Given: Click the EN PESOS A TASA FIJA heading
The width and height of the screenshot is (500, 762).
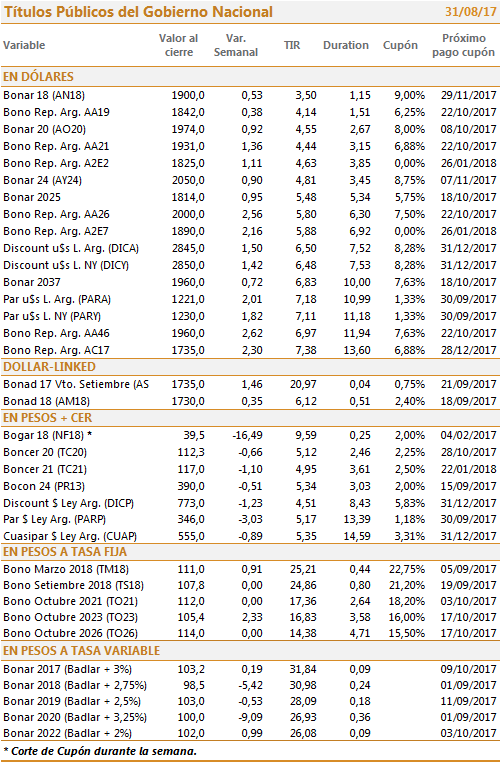Looking at the screenshot, I should click(x=65, y=552).
